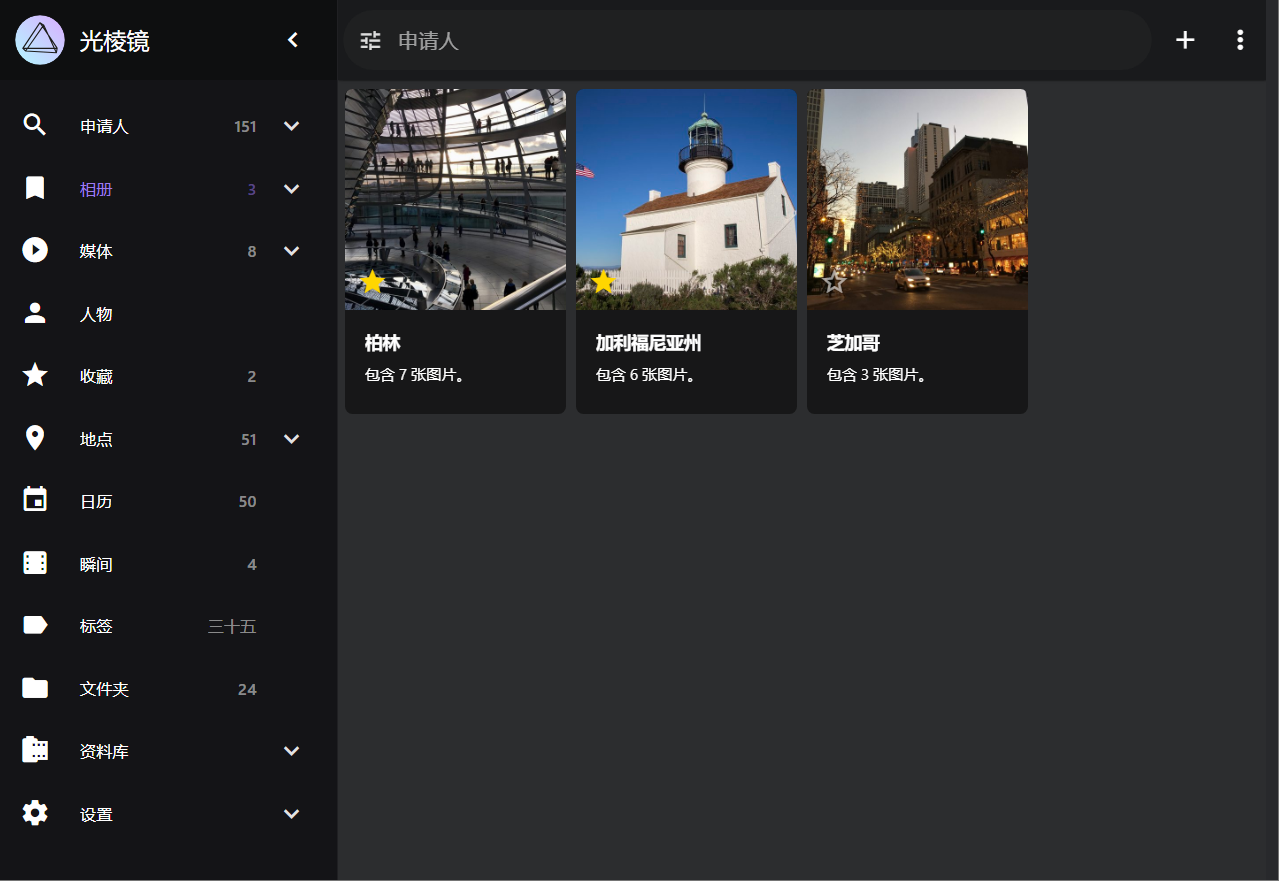Screen dimensions: 1279x881
Task: Click the gear icon for 设置
Action: pyautogui.click(x=35, y=814)
